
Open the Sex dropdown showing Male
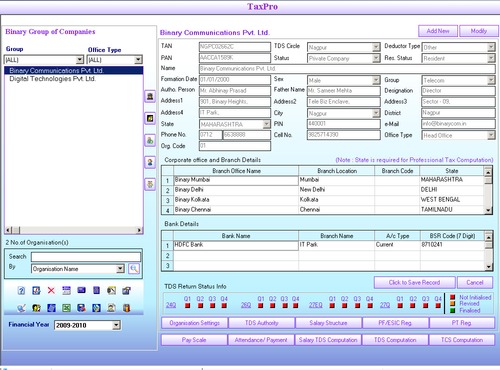pos(376,80)
